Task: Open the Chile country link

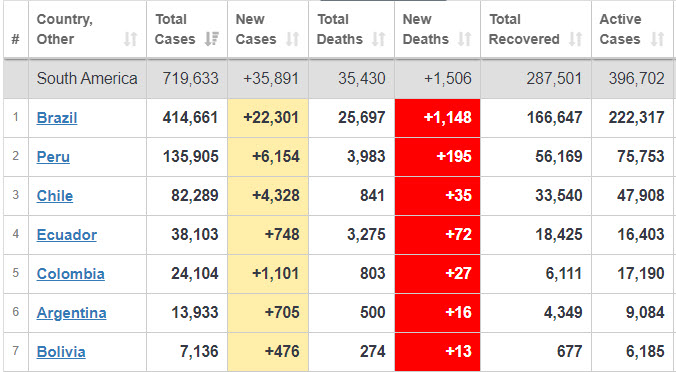Action: point(55,196)
